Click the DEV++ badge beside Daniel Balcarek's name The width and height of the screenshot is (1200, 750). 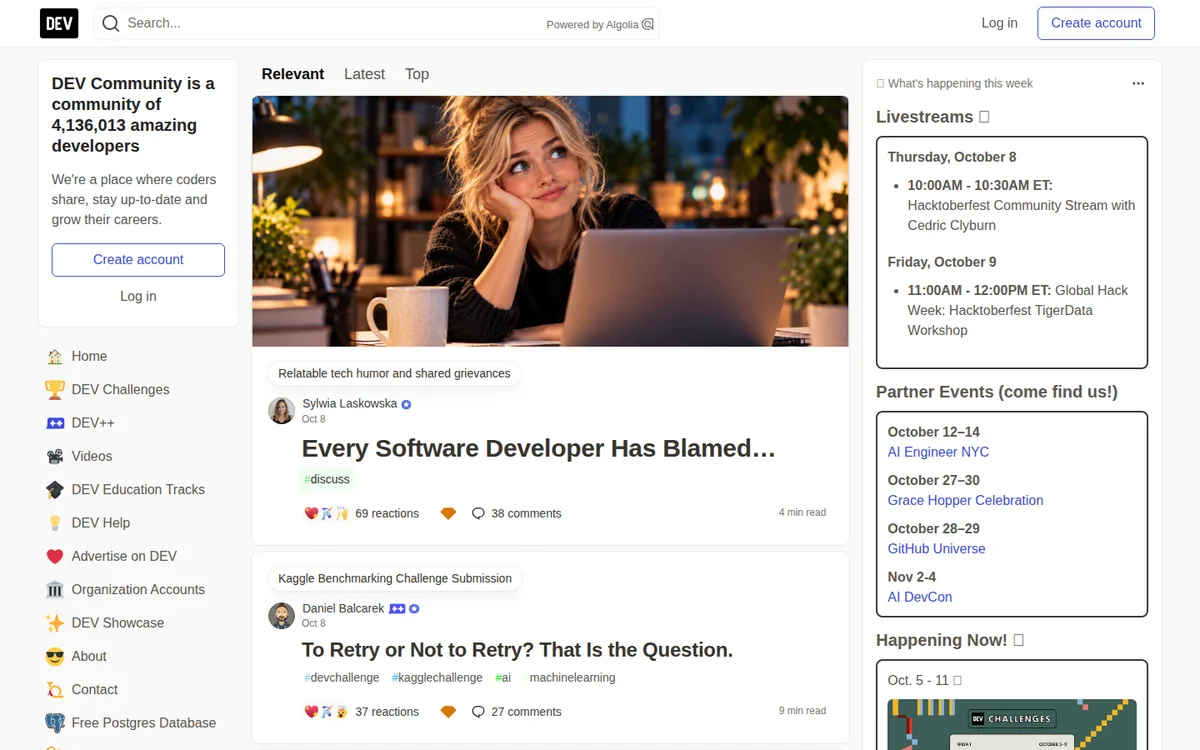pyautogui.click(x=397, y=609)
